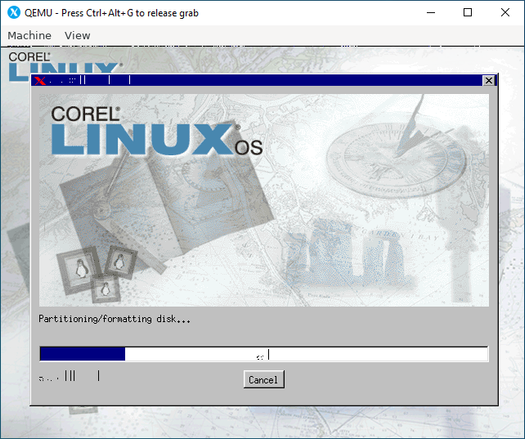Close the Corel Linux installer dialog
Screen dimensions: 525x439
point(489,80)
